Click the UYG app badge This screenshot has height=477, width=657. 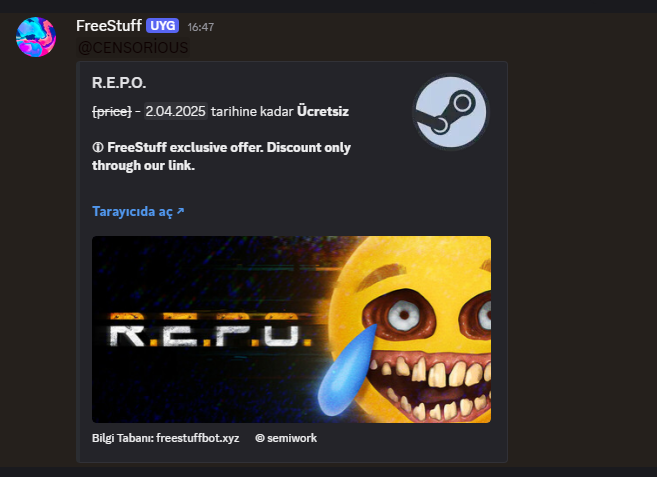pos(163,26)
